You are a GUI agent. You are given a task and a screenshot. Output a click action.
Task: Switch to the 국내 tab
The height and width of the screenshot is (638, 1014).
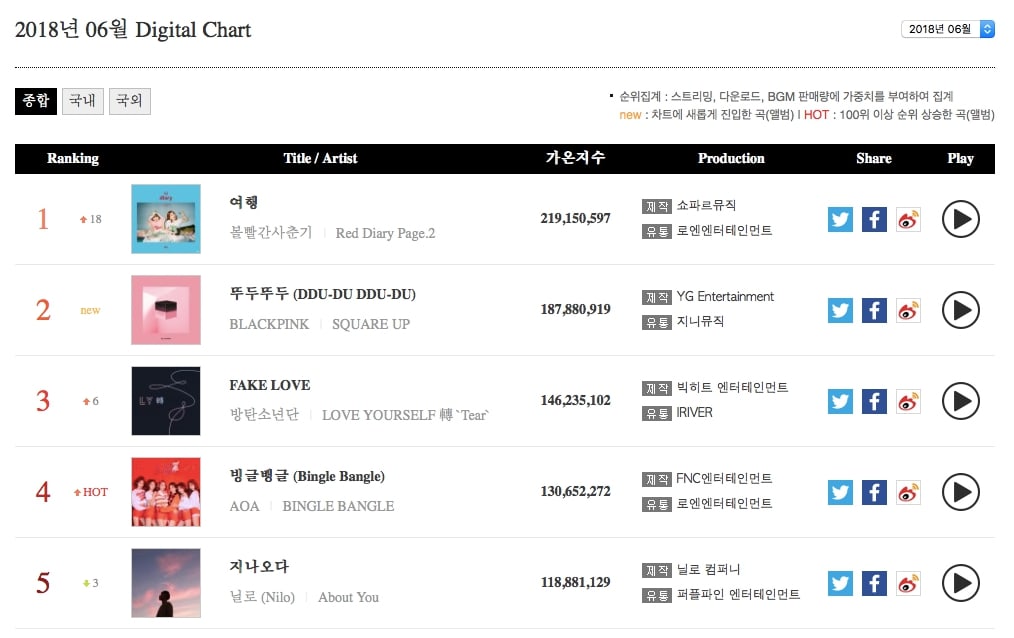(83, 101)
